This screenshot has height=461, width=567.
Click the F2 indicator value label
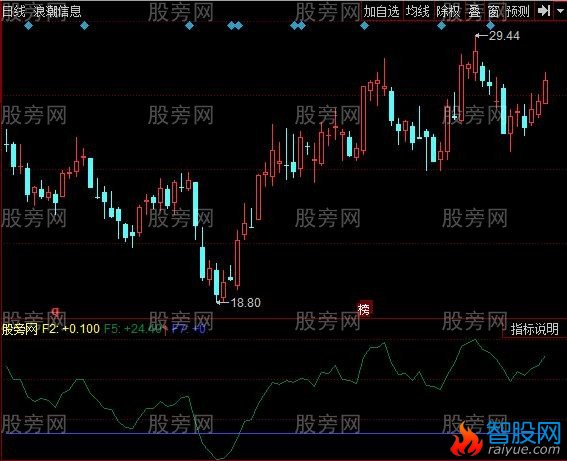point(71,329)
